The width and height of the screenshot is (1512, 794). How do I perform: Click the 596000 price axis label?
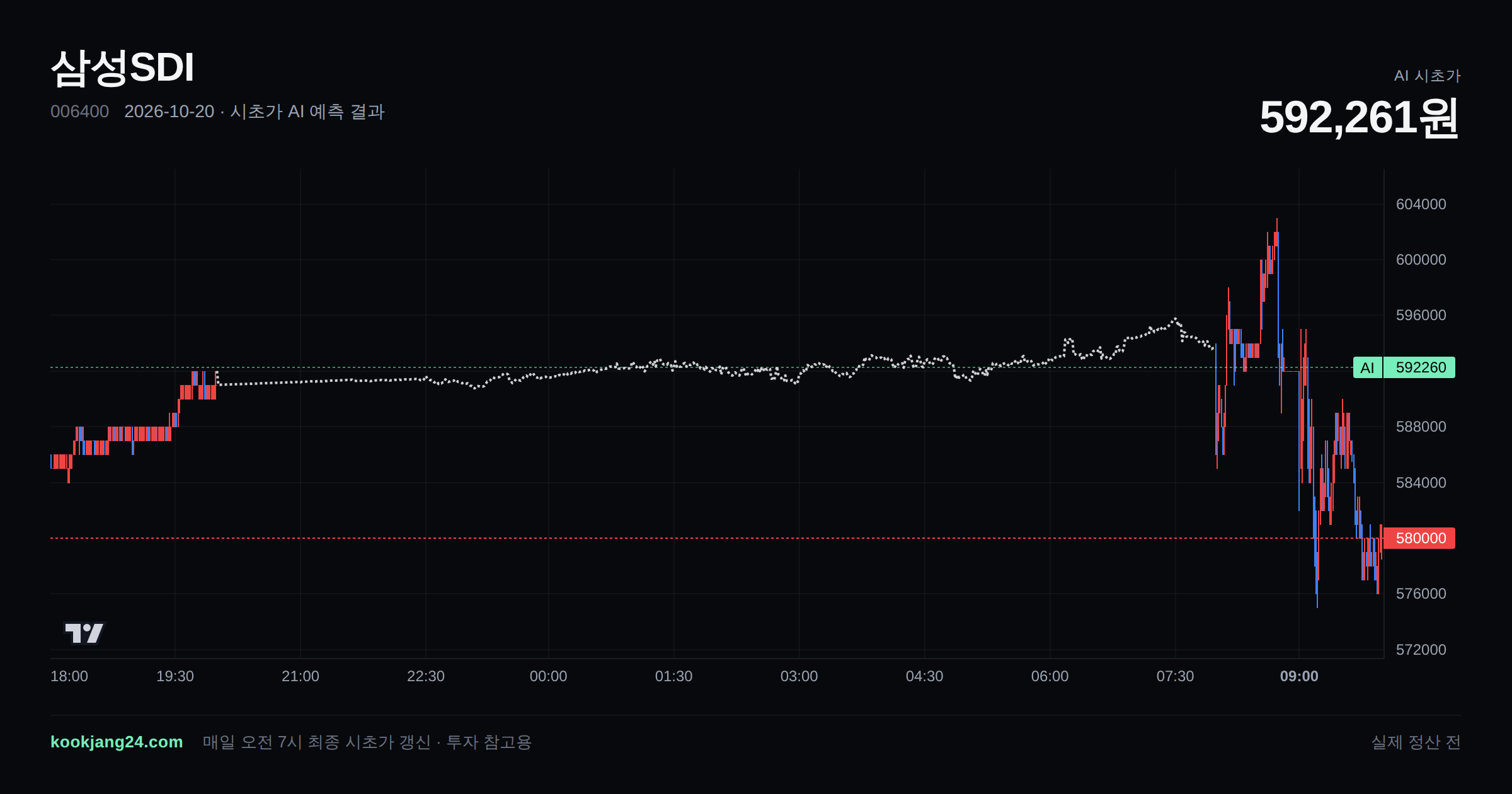[1421, 315]
